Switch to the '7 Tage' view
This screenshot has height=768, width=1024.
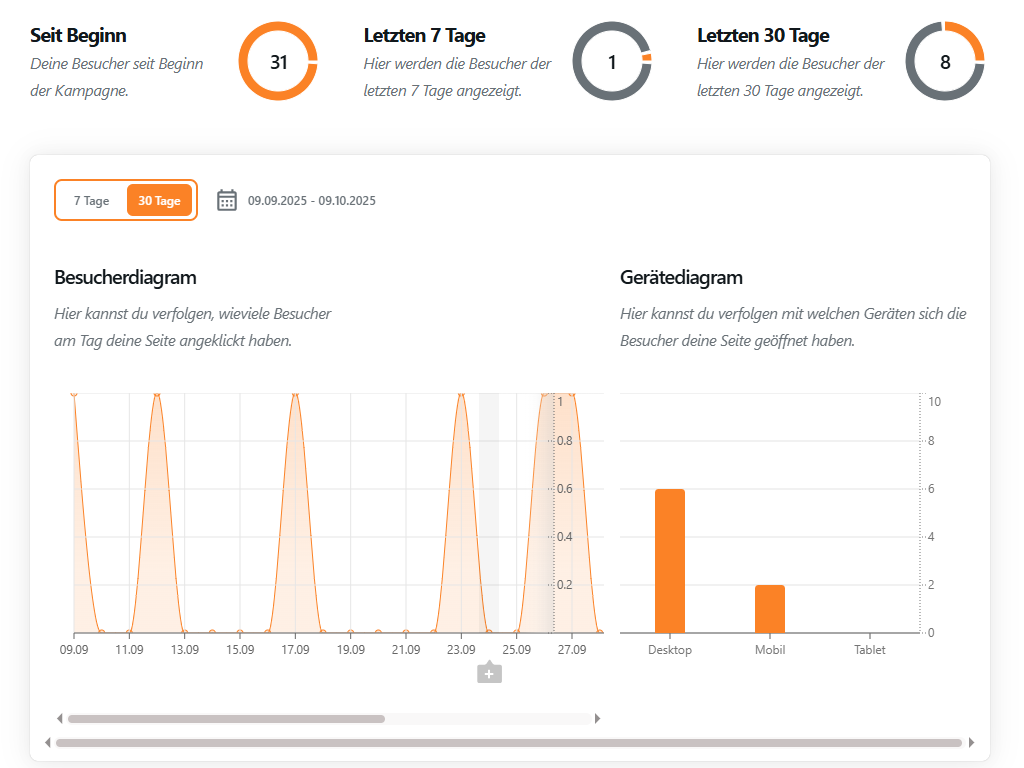(x=90, y=200)
